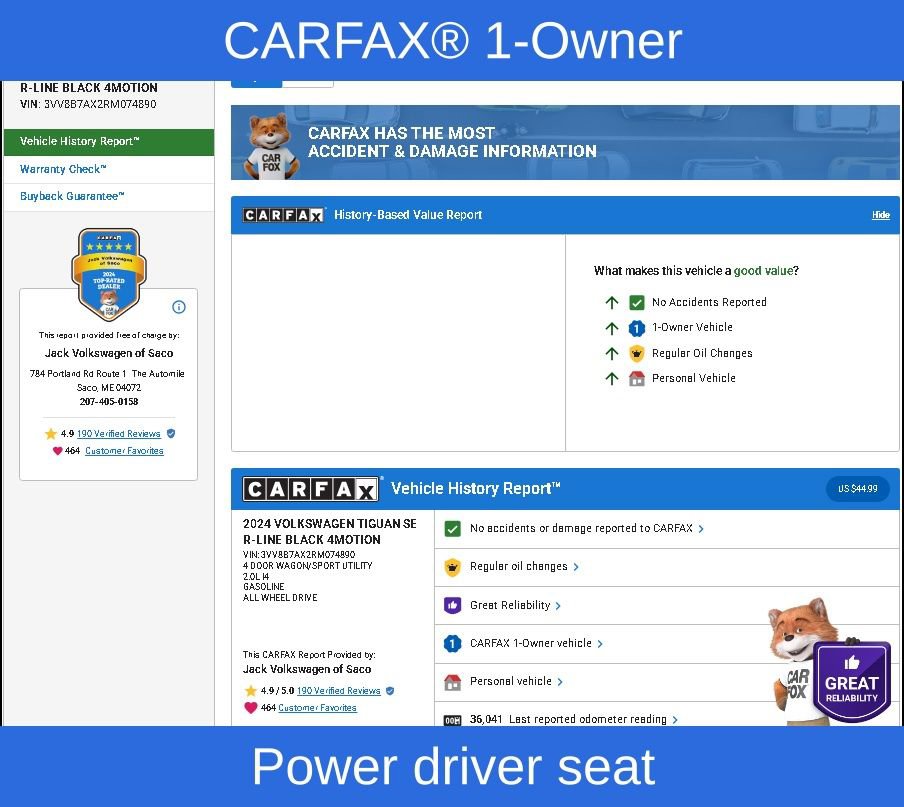Click the US $44.99 price button
This screenshot has height=807, width=904.
(857, 489)
